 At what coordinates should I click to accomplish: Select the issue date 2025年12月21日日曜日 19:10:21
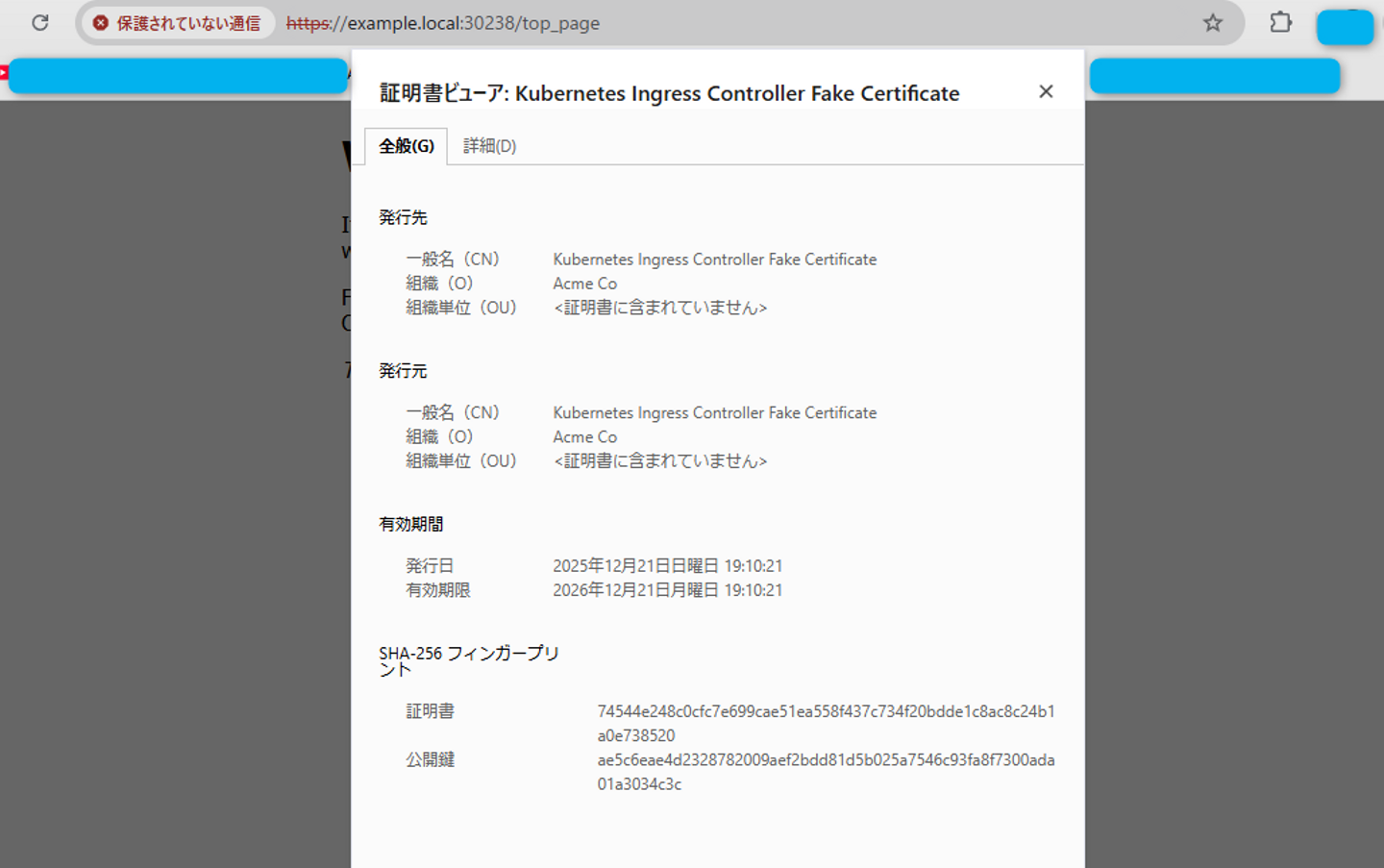click(x=667, y=566)
